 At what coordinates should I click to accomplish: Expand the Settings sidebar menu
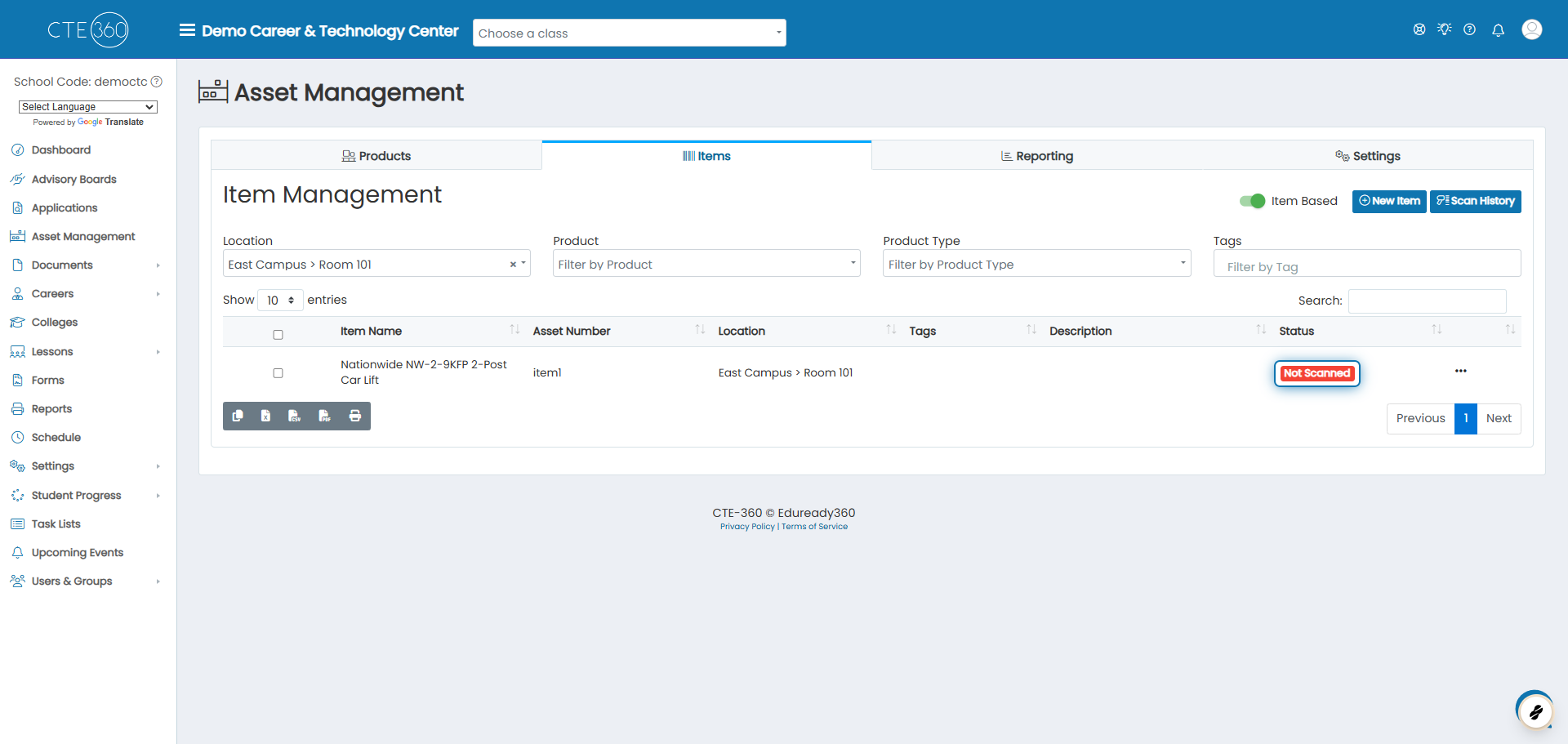tap(87, 466)
